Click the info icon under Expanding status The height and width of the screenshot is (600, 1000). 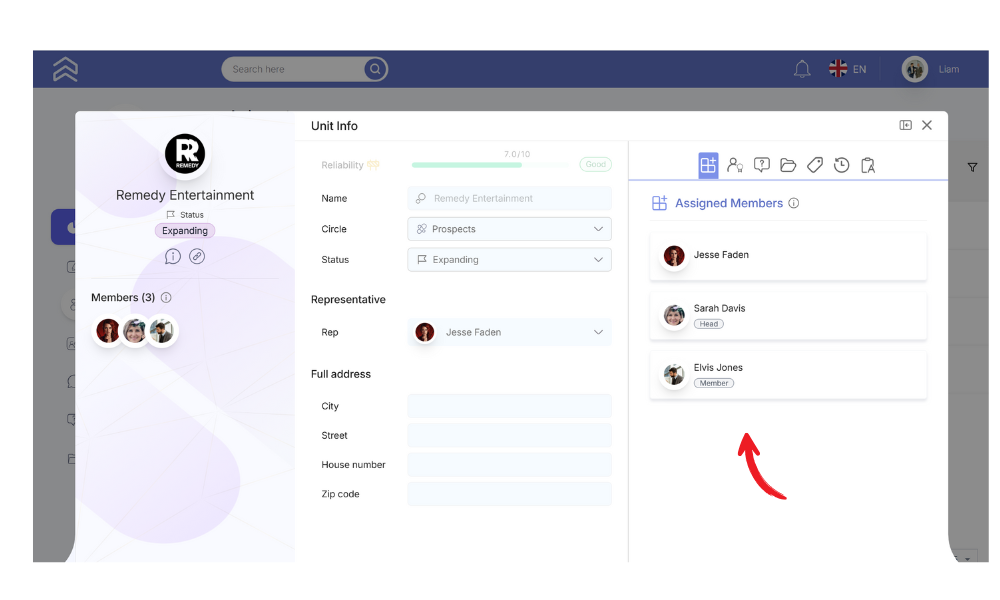(x=173, y=256)
